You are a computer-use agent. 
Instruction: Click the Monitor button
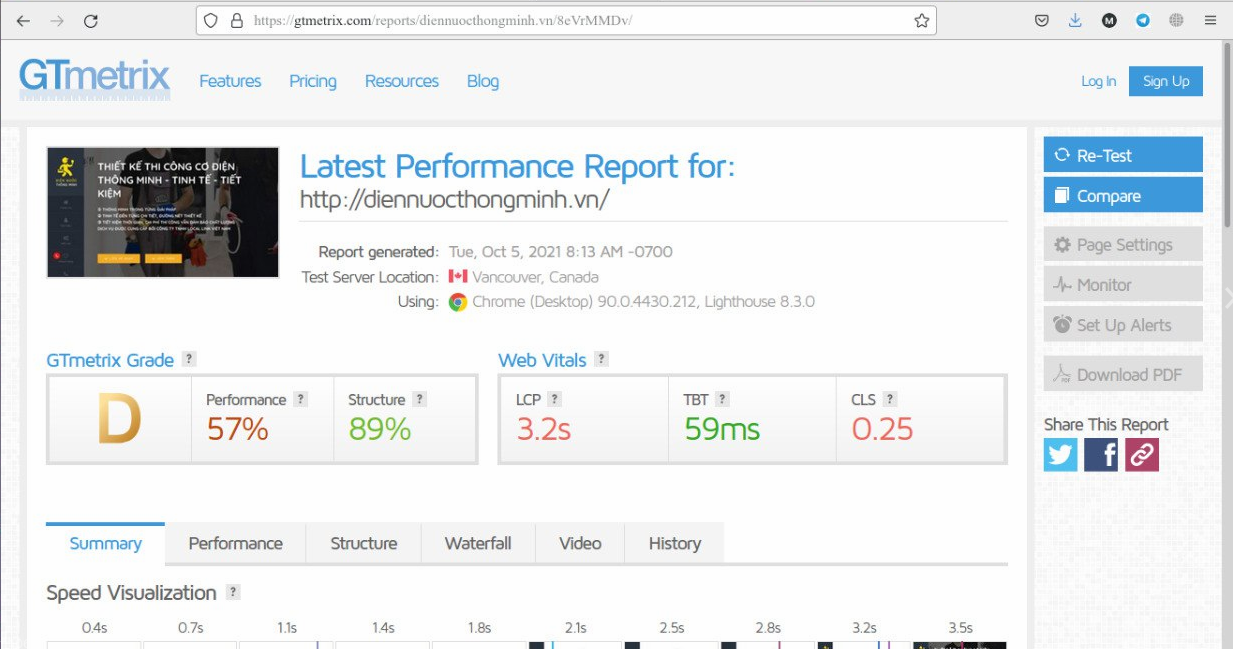pyautogui.click(x=1123, y=284)
